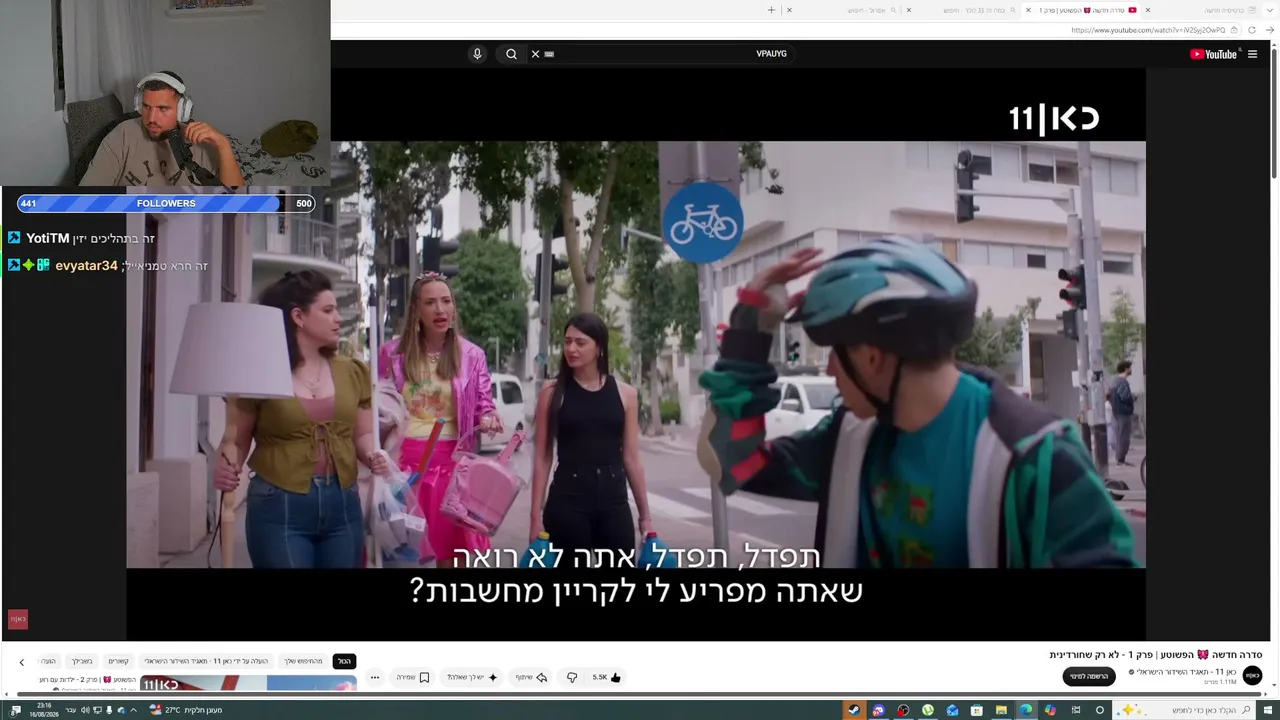This screenshot has height=720, width=1280.
Task: Clear the YouTube search box text
Action: tap(535, 54)
